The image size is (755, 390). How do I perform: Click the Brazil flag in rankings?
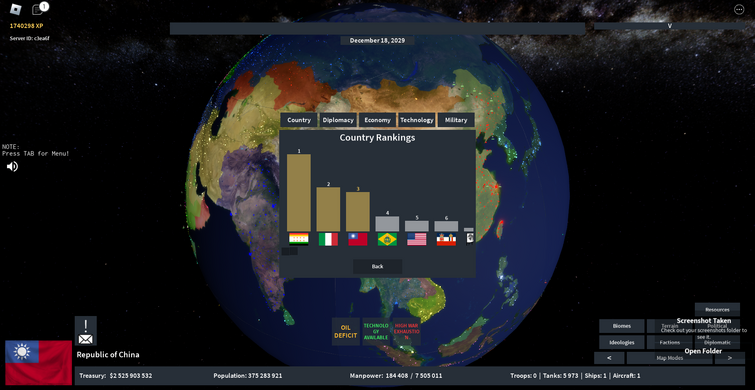pos(387,239)
